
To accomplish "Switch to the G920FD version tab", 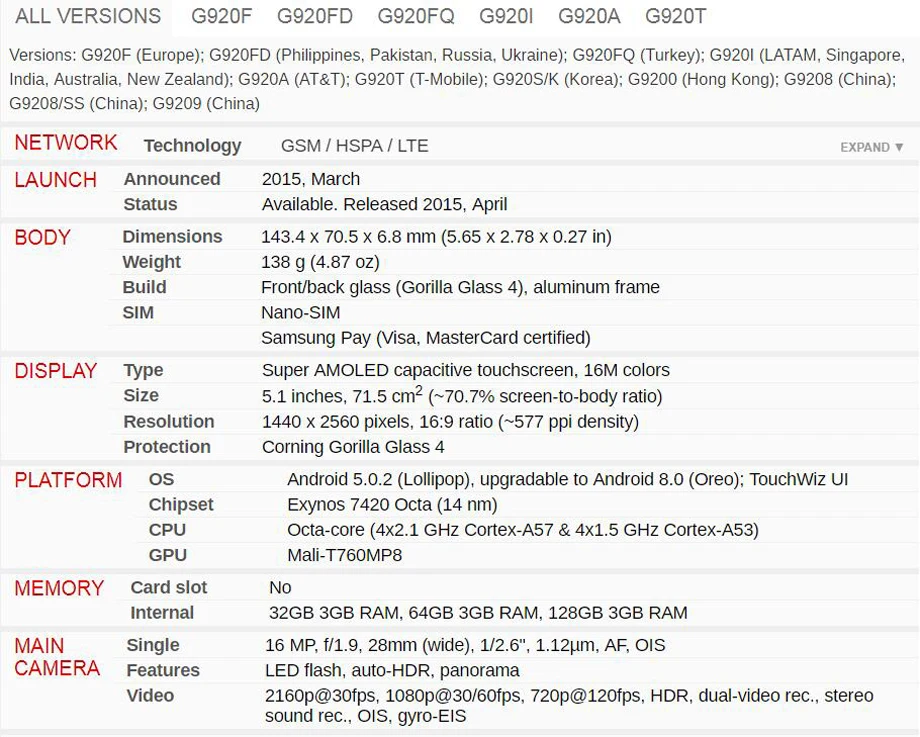I will pyautogui.click(x=314, y=16).
